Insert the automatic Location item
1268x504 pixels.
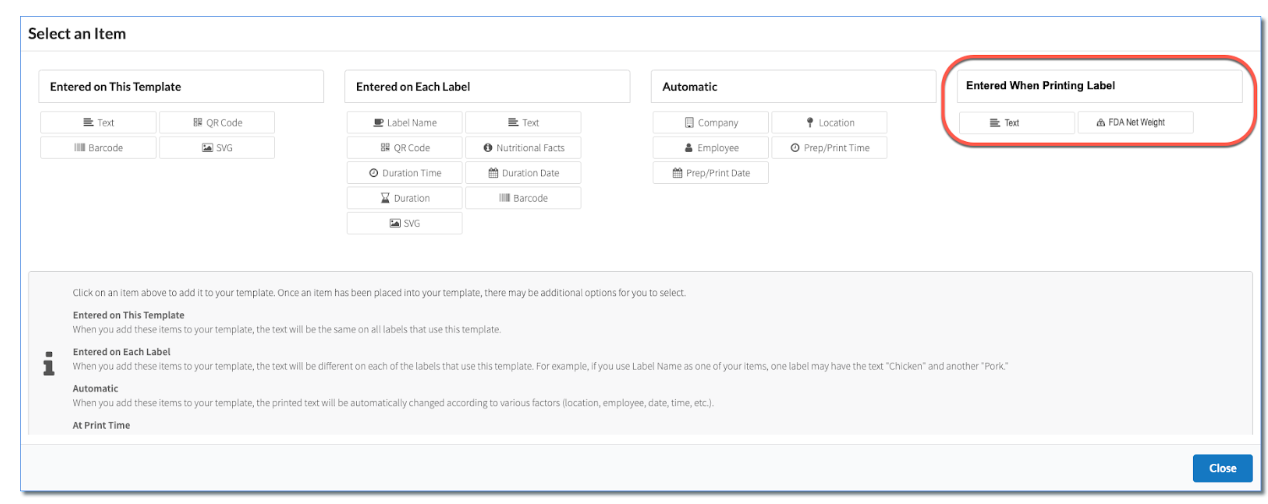pos(829,123)
